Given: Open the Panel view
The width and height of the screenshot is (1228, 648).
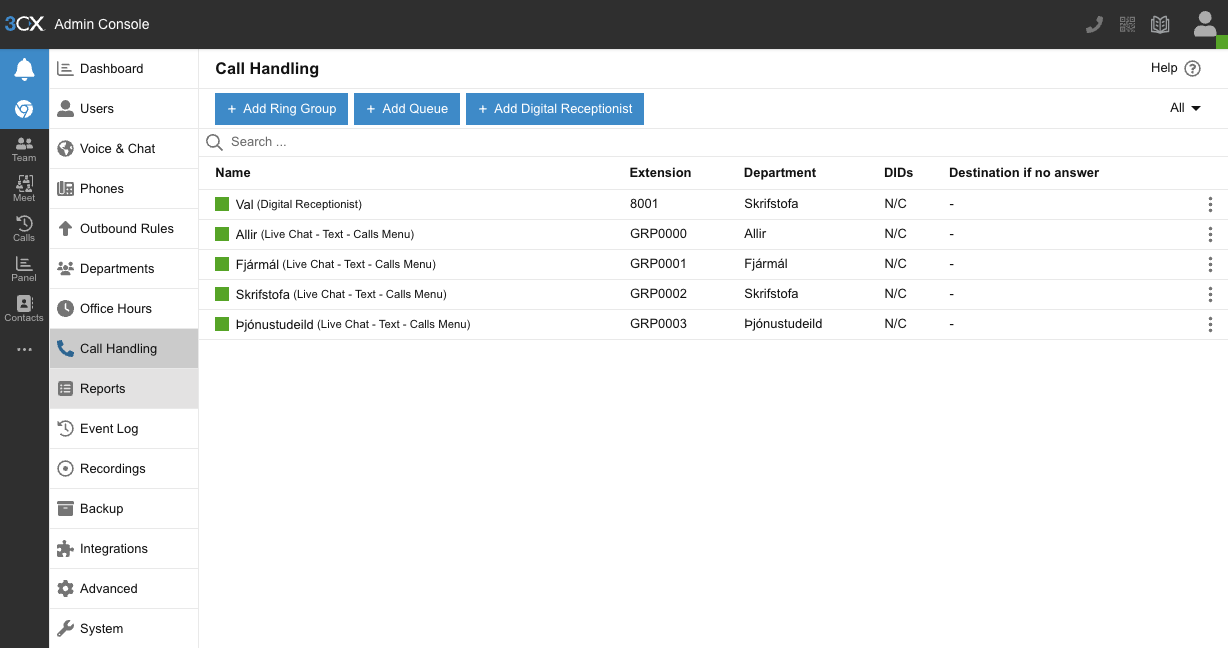Looking at the screenshot, I should click(x=24, y=269).
